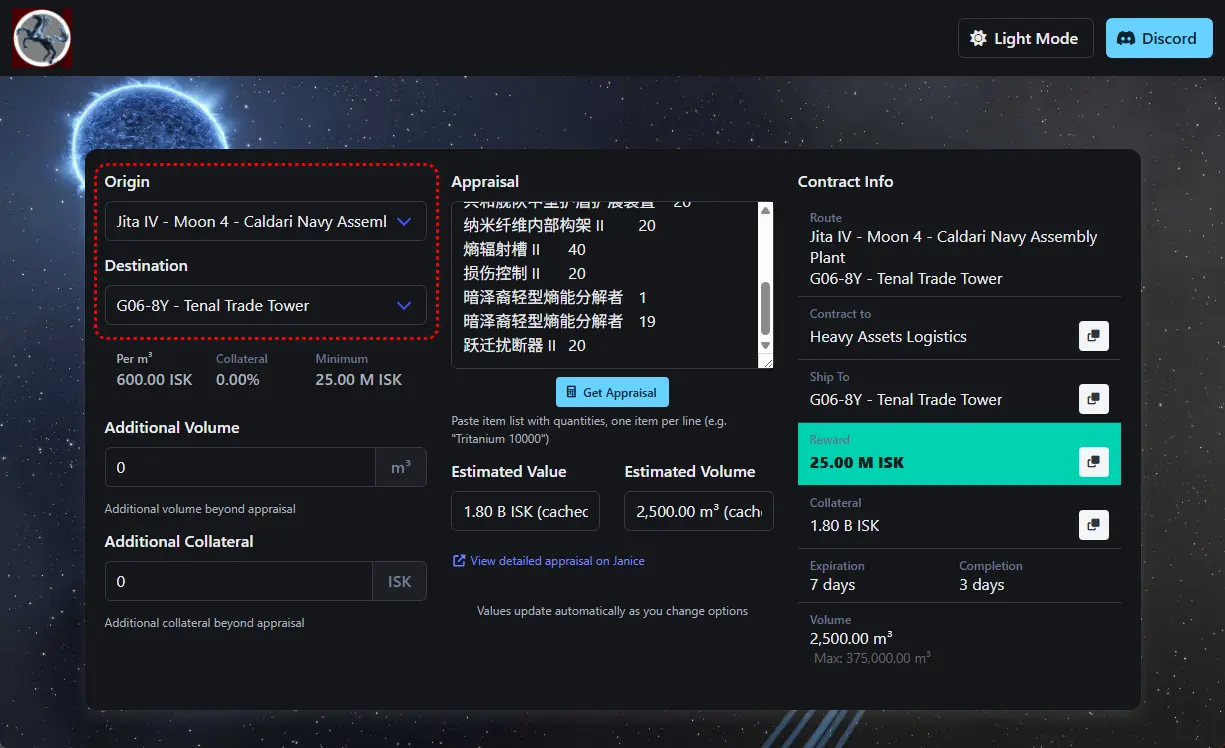Click the Max: 375,000.00 m³ text
Viewport: 1225px width, 748px height.
872,658
